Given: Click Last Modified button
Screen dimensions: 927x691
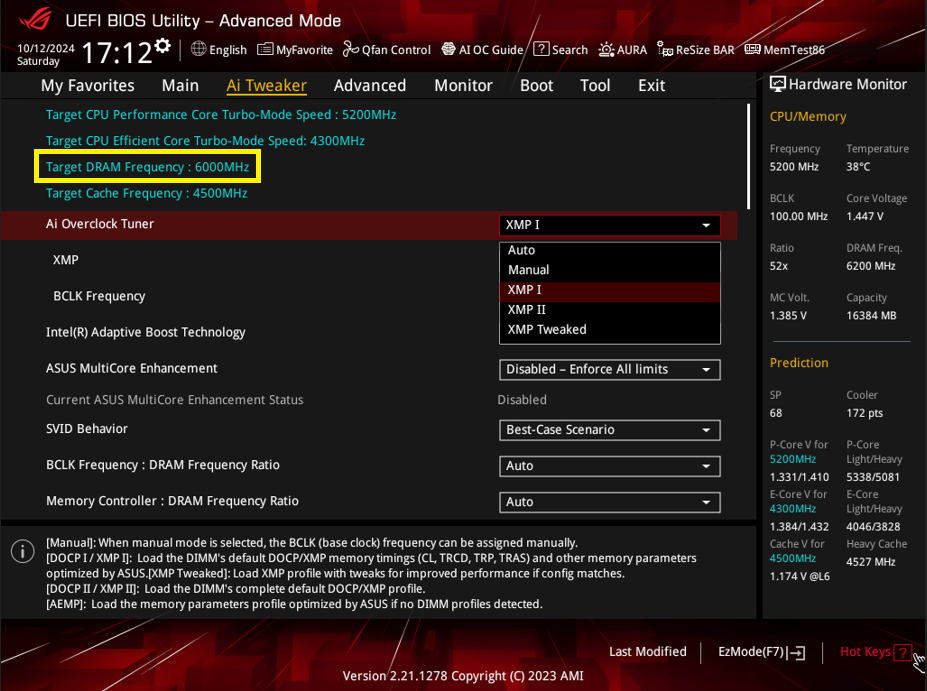Looking at the screenshot, I should pyautogui.click(x=648, y=652).
